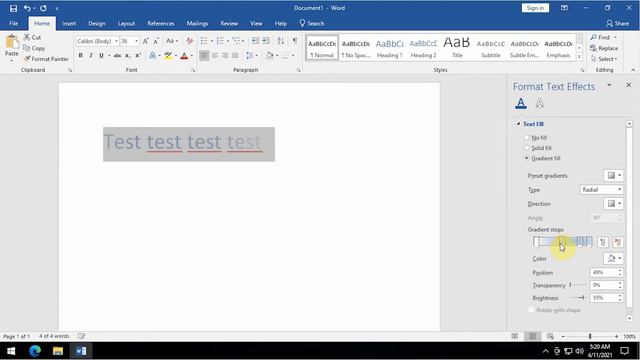Center align the paragraph
This screenshot has width=640, height=360.
tap(214, 56)
